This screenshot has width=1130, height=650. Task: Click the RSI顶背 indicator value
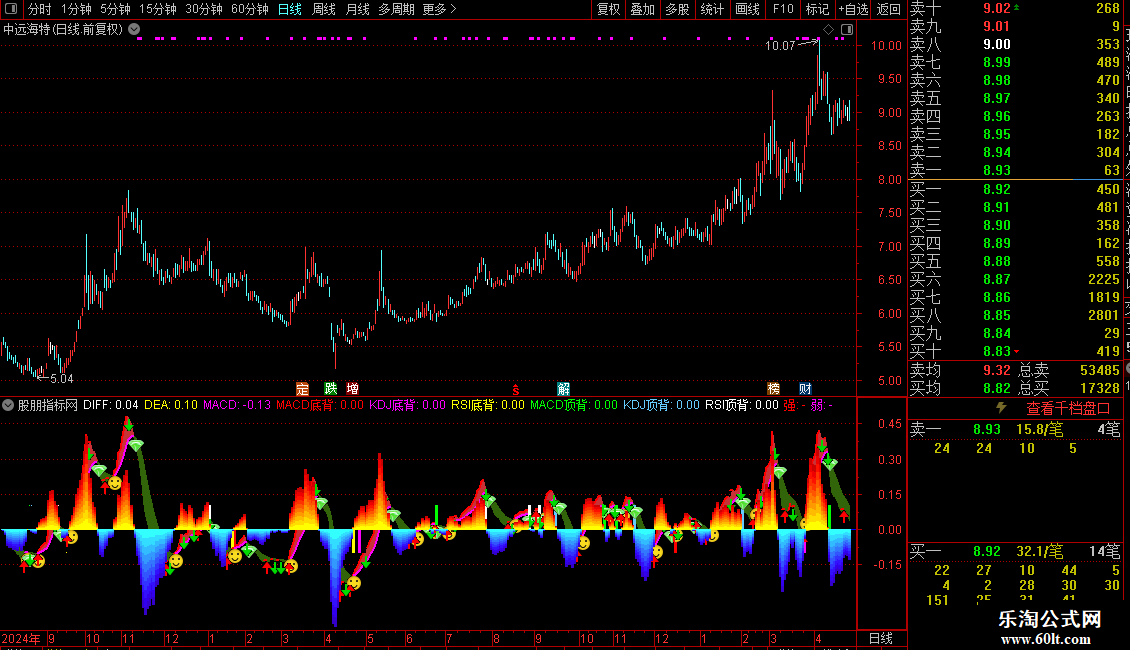click(742, 405)
